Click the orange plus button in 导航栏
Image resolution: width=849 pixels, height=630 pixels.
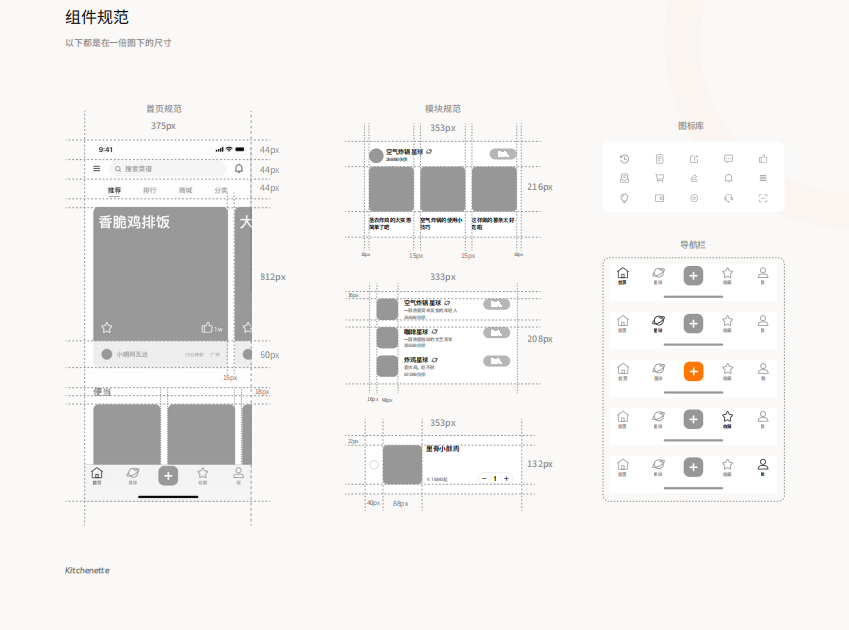(693, 371)
